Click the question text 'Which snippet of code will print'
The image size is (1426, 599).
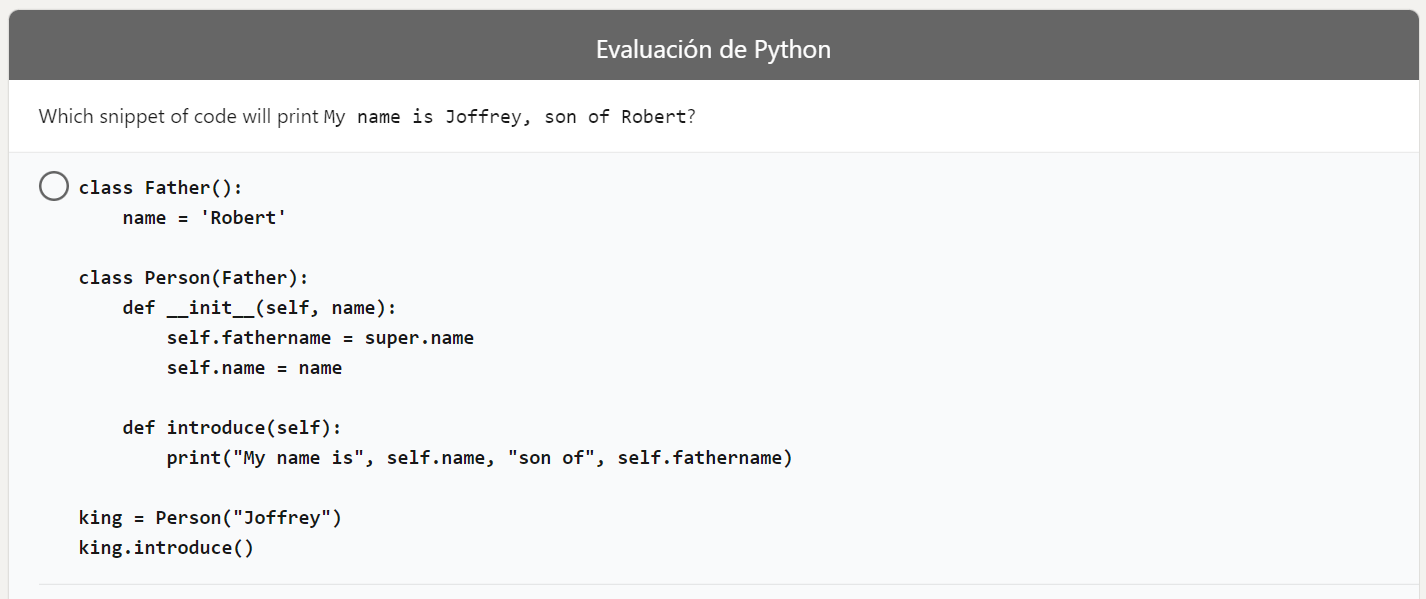pyautogui.click(x=179, y=116)
